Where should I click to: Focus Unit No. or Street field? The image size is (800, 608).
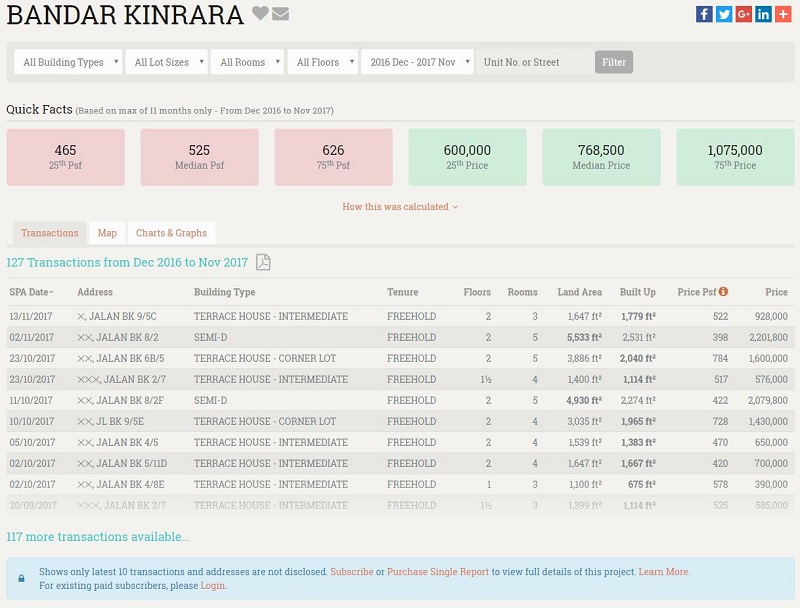tap(534, 62)
